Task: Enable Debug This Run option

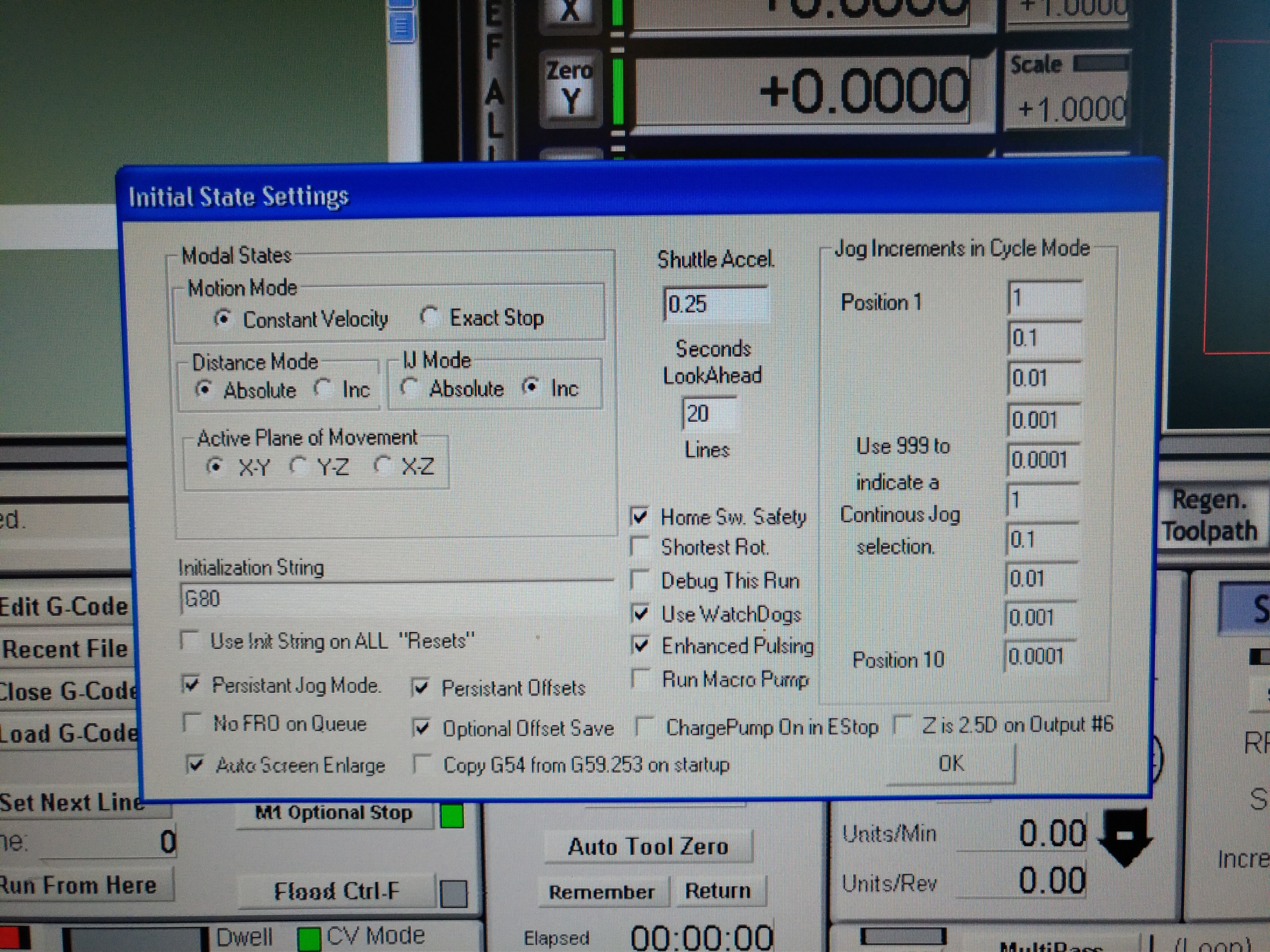Action: pyautogui.click(x=640, y=580)
